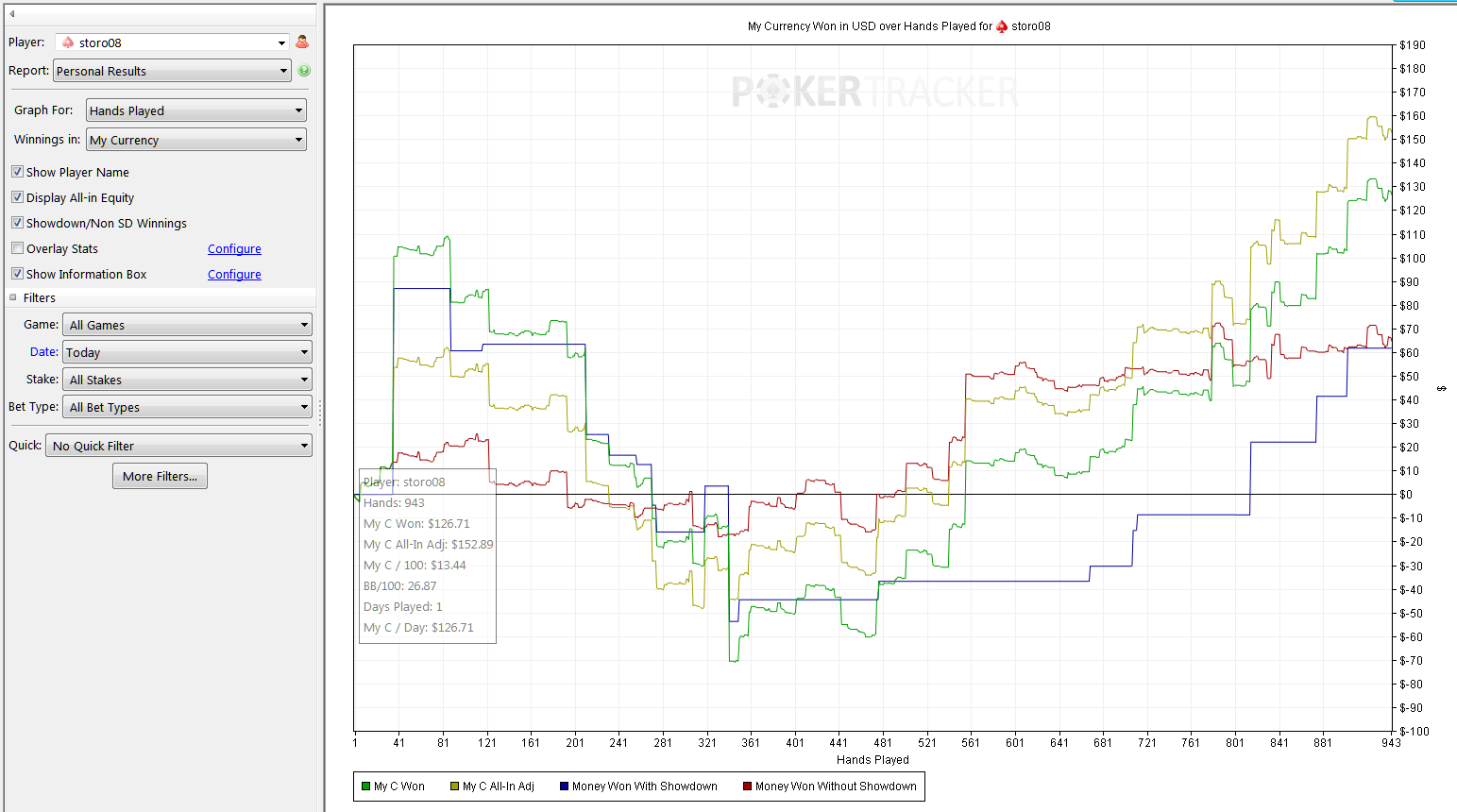Collapse the Filters section header
The width and height of the screenshot is (1457, 812).
[13, 297]
